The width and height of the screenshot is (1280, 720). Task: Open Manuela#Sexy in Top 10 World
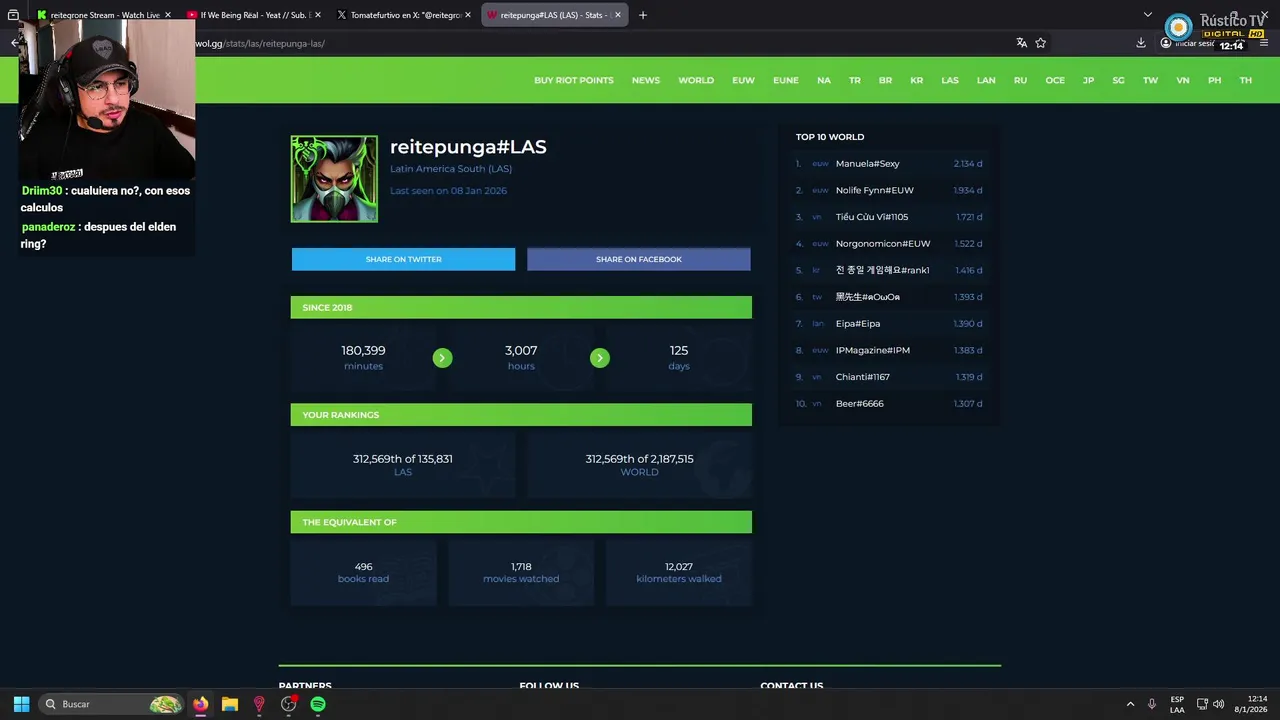pos(868,163)
